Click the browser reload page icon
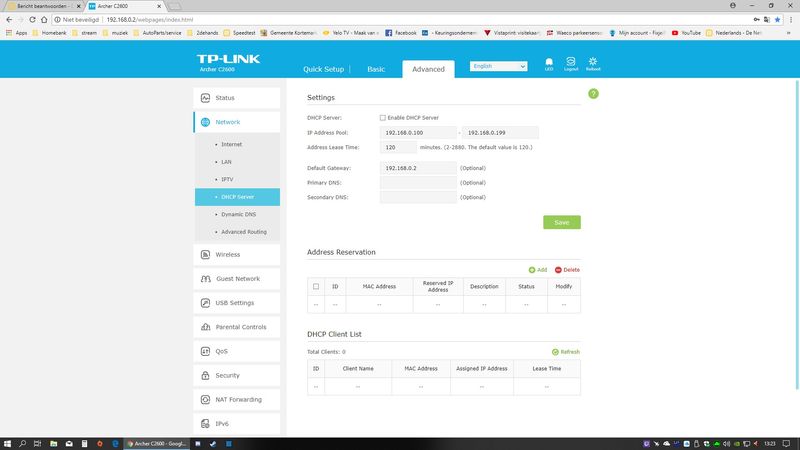Image resolution: width=800 pixels, height=450 pixels. point(32,19)
